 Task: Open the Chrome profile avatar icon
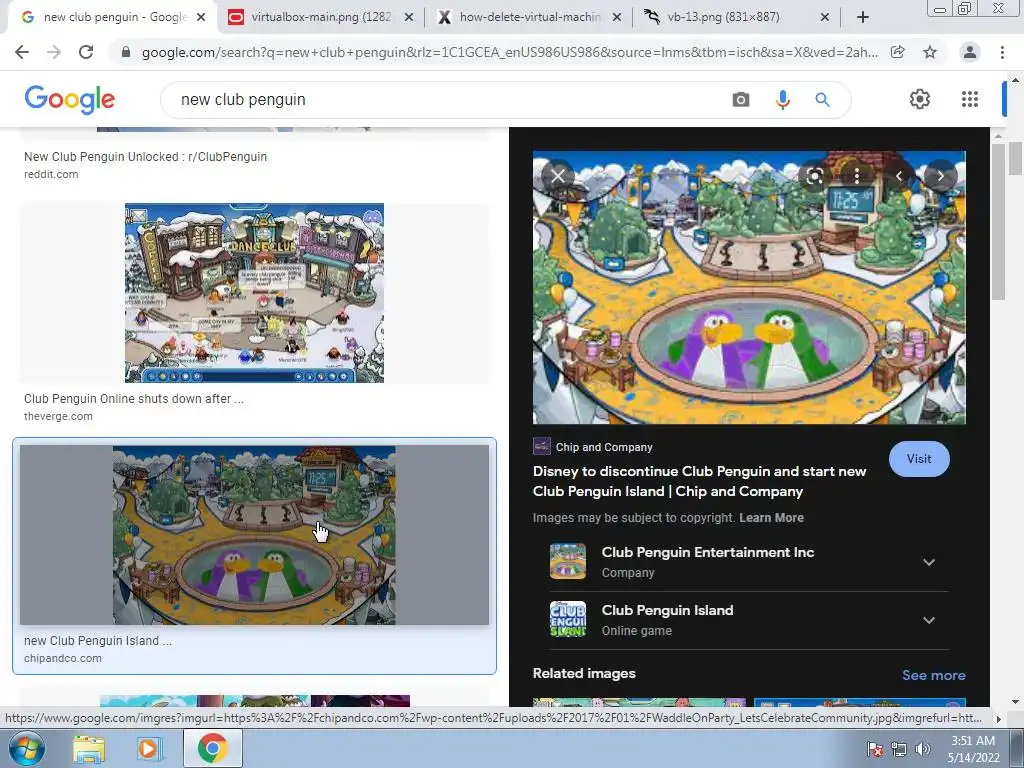970,52
